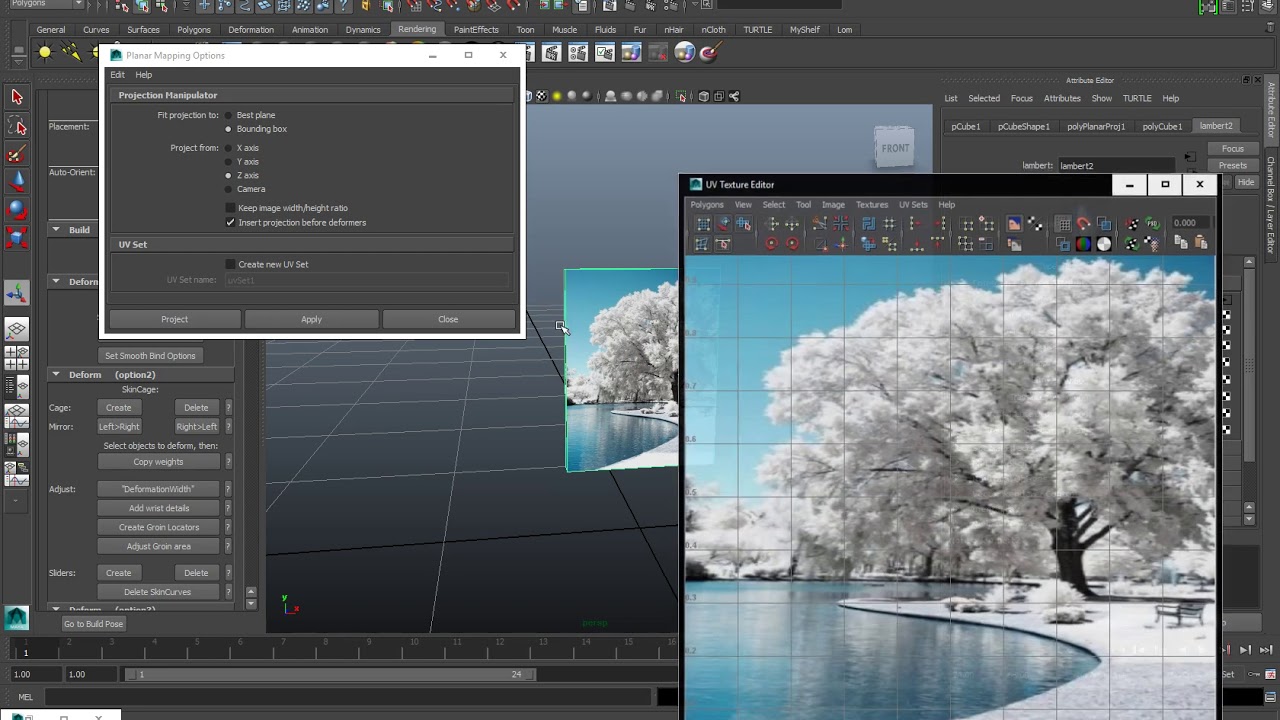Activate the Scale tool cube icon
Screen dimensions: 1280x720
(x=17, y=238)
